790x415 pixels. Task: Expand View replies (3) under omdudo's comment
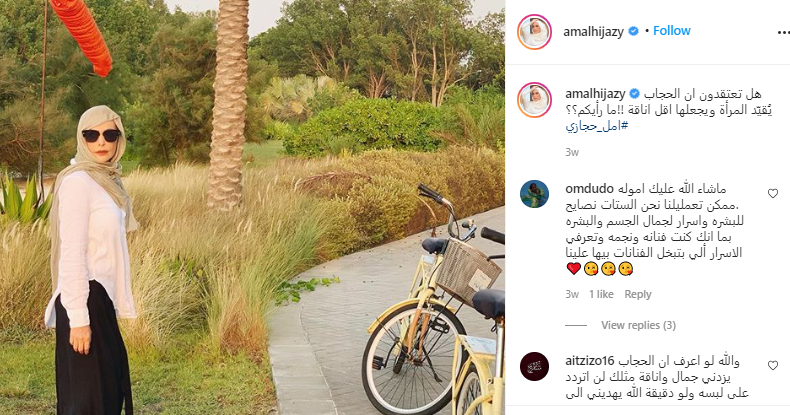(638, 325)
